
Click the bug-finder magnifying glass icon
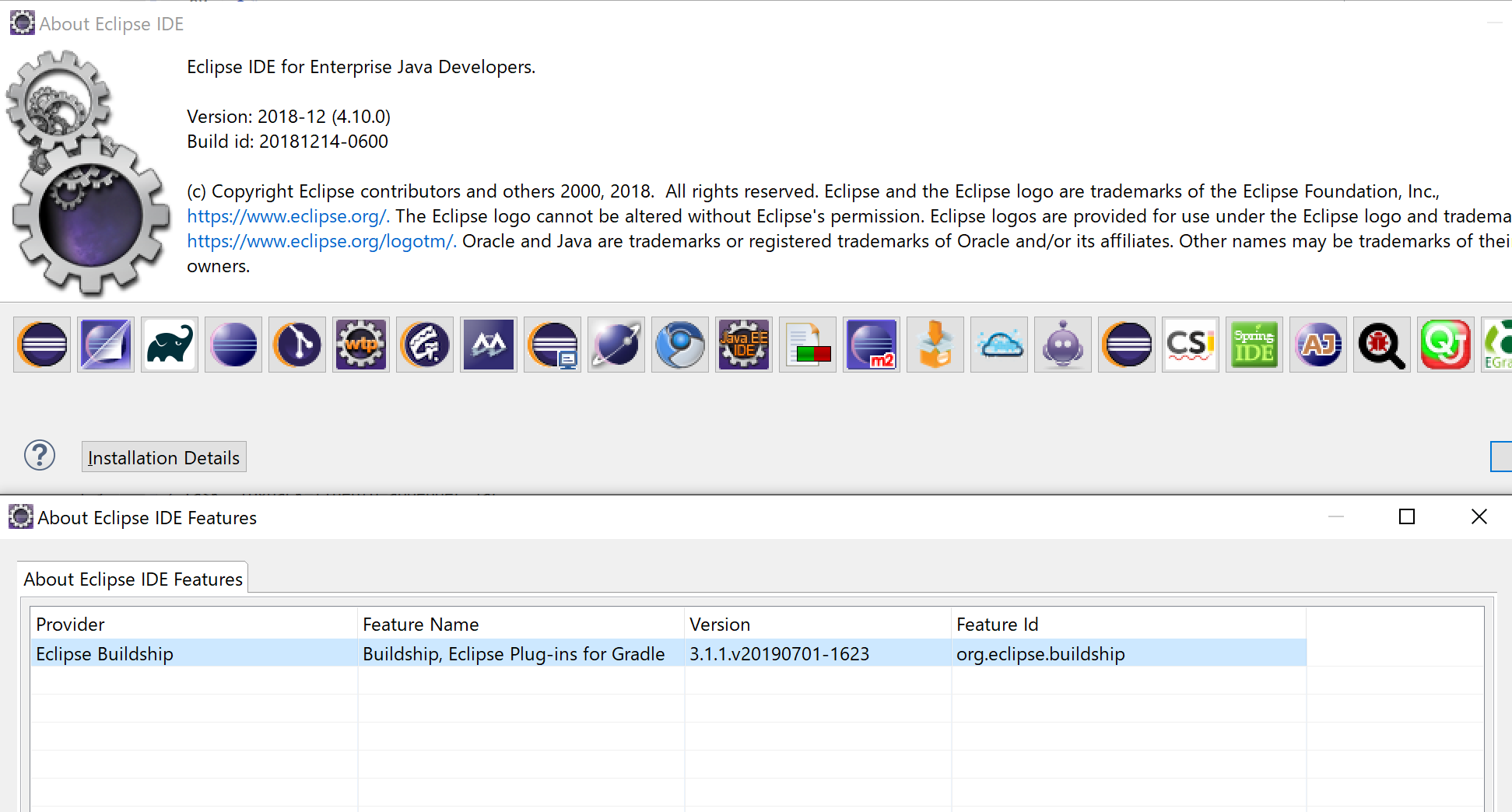point(1381,345)
